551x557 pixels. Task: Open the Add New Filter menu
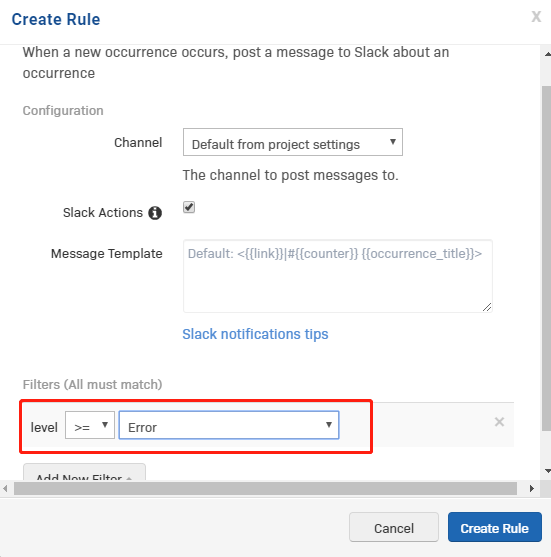pos(84,472)
